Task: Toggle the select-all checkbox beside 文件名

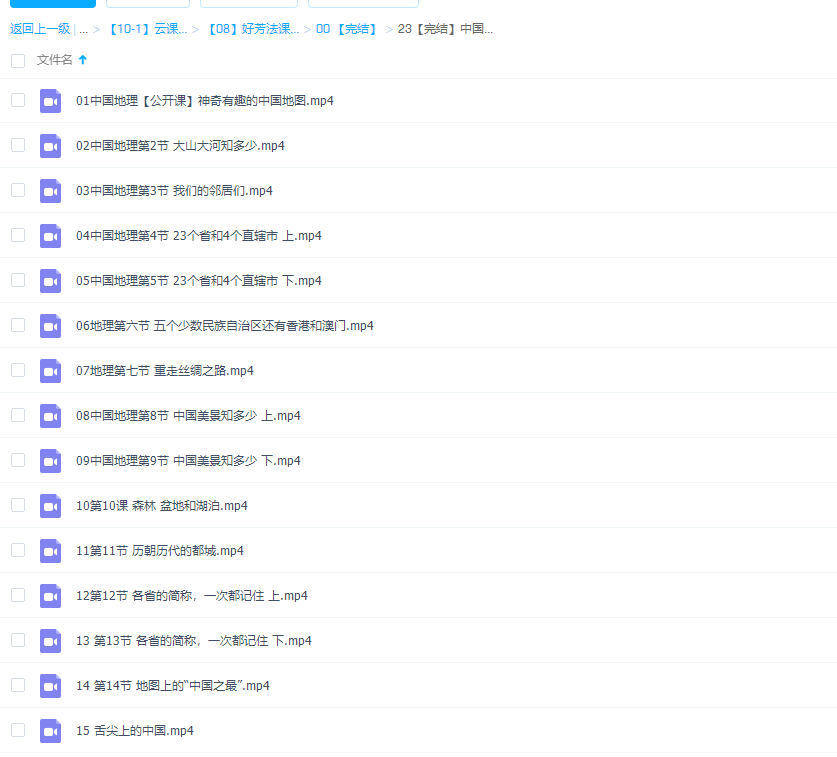Action: pos(18,61)
